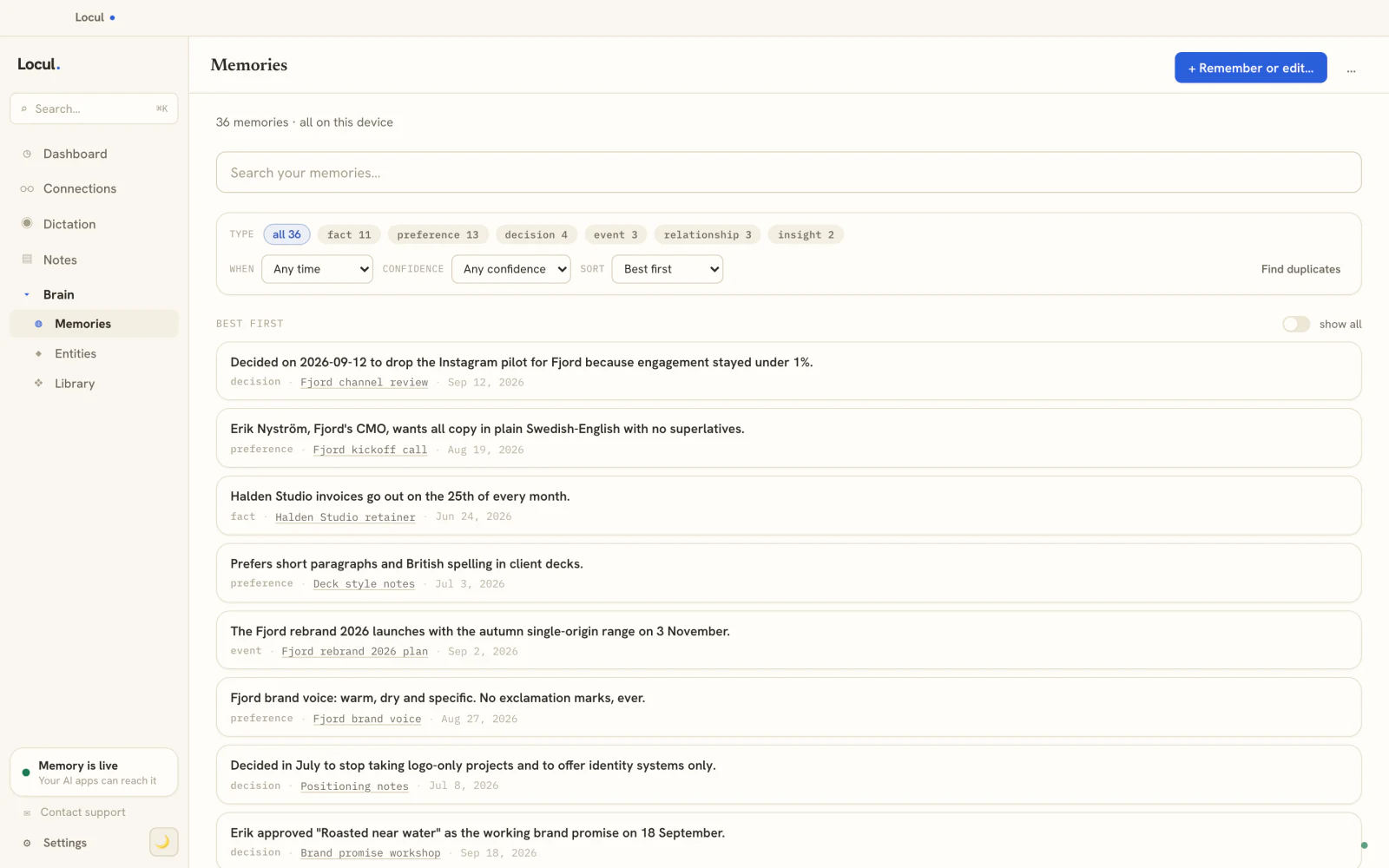Click the Settings gear icon
Image resolution: width=1389 pixels, height=868 pixels.
pyautogui.click(x=27, y=843)
